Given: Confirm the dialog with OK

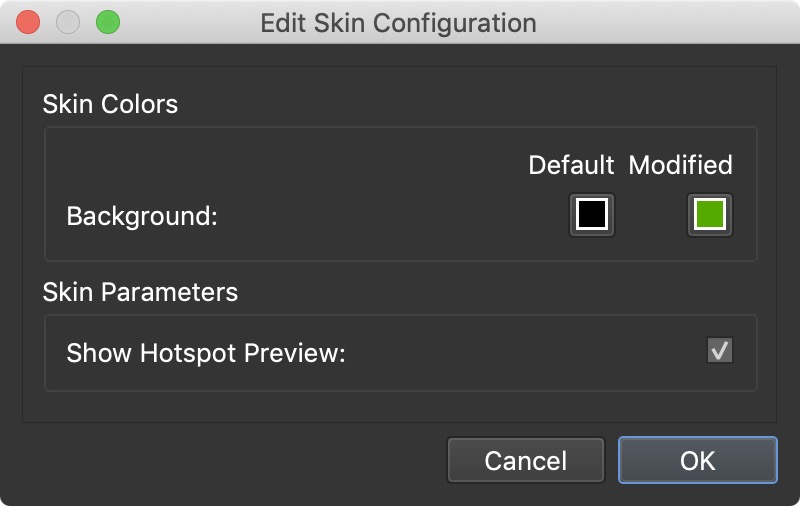Looking at the screenshot, I should [697, 460].
